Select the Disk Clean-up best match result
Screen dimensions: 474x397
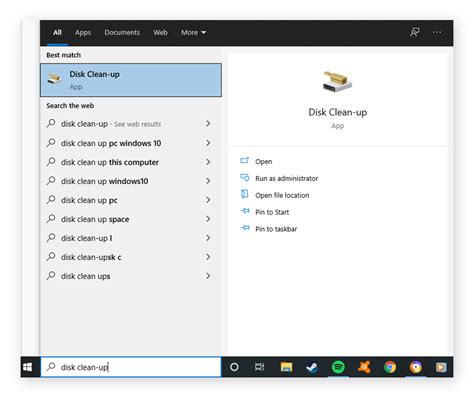(131, 80)
